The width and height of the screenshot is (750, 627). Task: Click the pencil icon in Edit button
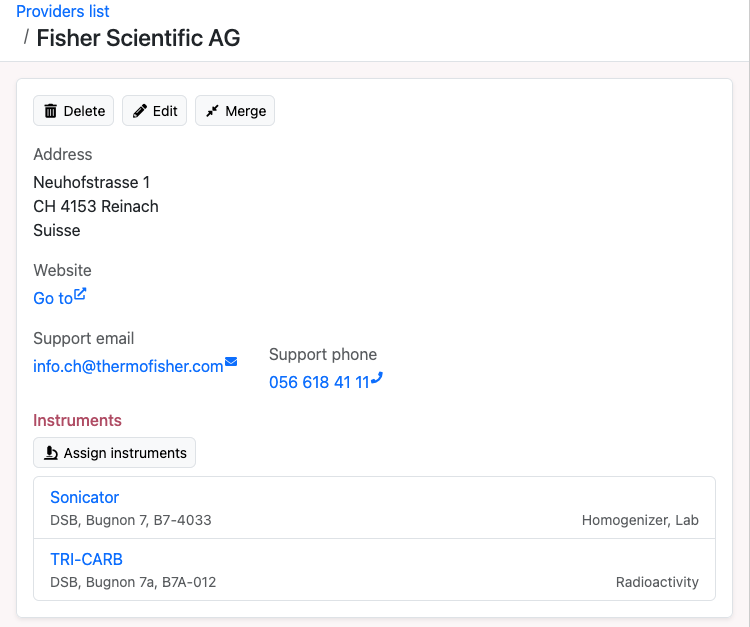[140, 111]
